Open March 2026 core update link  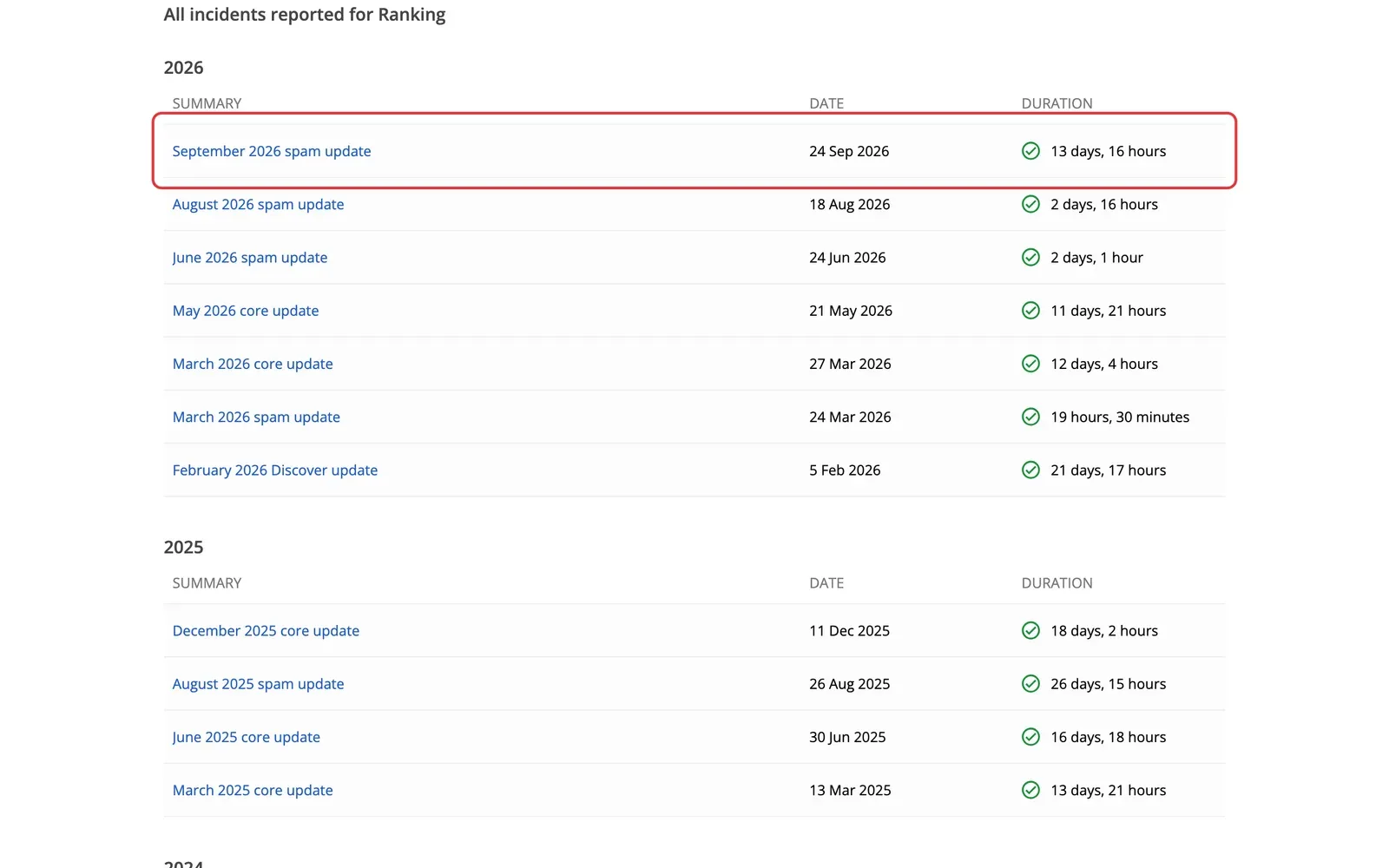[253, 364]
